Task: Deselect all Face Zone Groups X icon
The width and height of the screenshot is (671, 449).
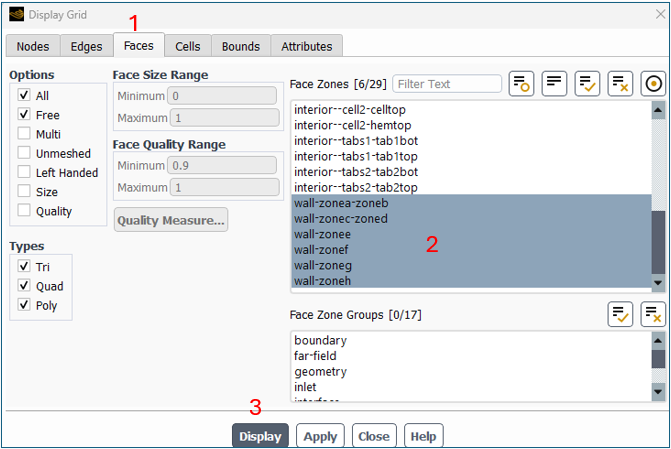Action: coord(653,314)
